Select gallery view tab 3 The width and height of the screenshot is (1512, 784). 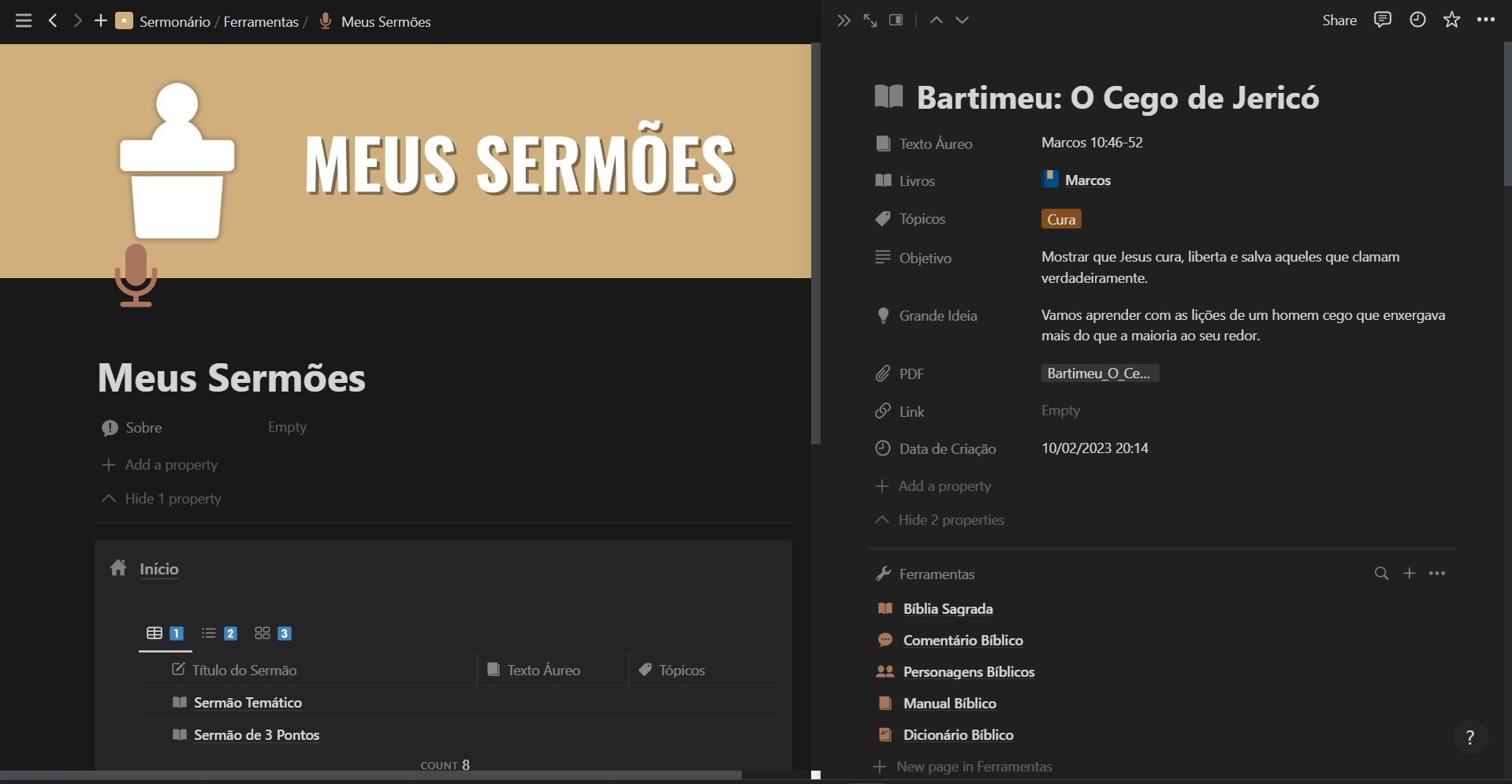pos(274,634)
